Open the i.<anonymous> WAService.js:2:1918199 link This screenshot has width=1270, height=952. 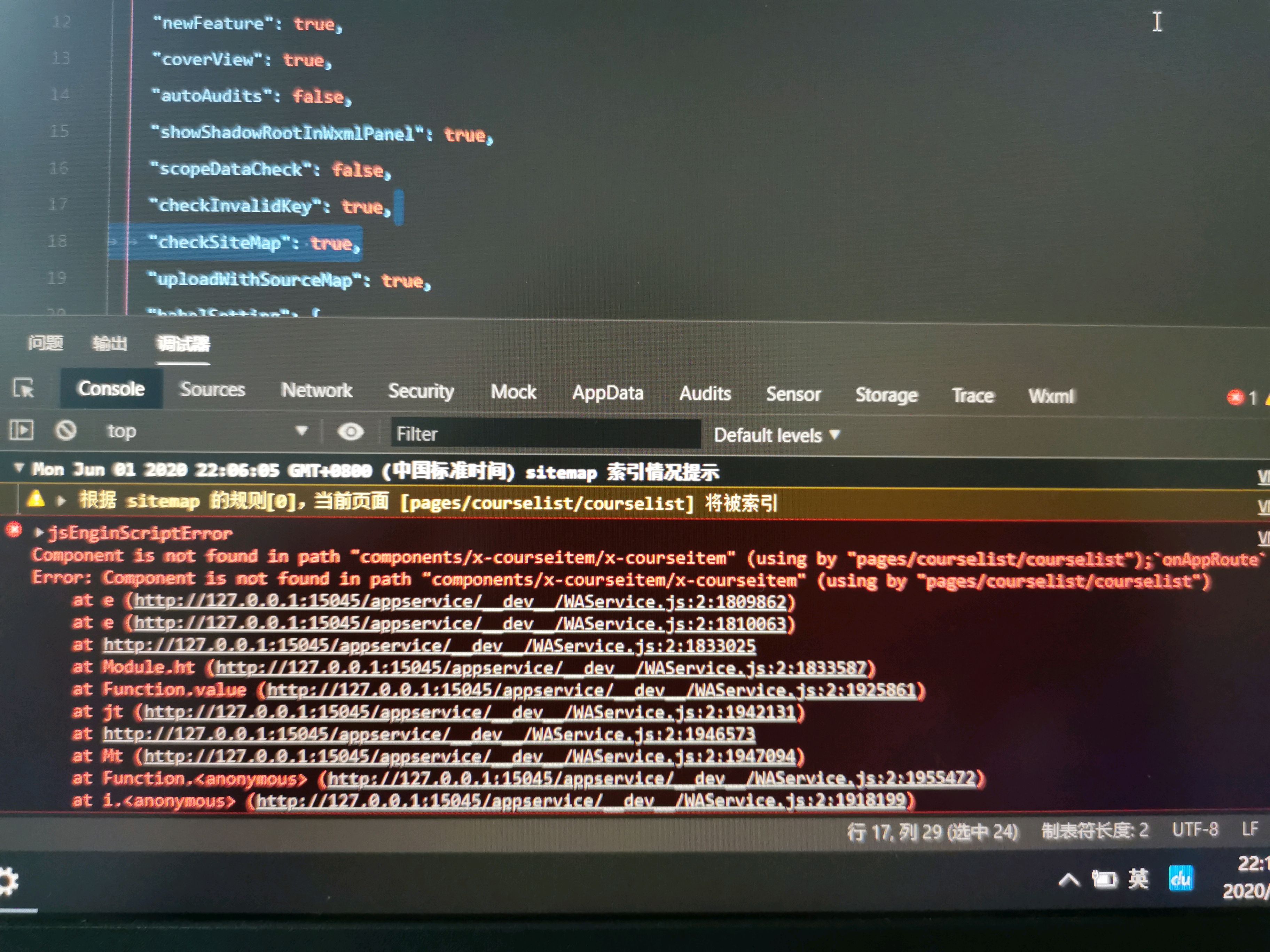(581, 801)
